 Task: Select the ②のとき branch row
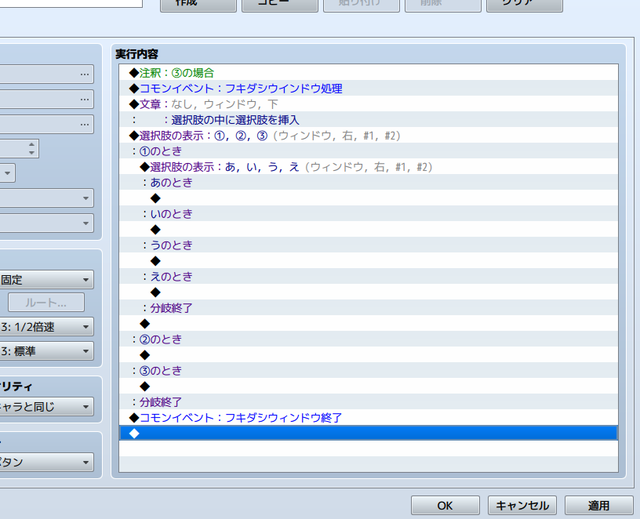click(369, 339)
